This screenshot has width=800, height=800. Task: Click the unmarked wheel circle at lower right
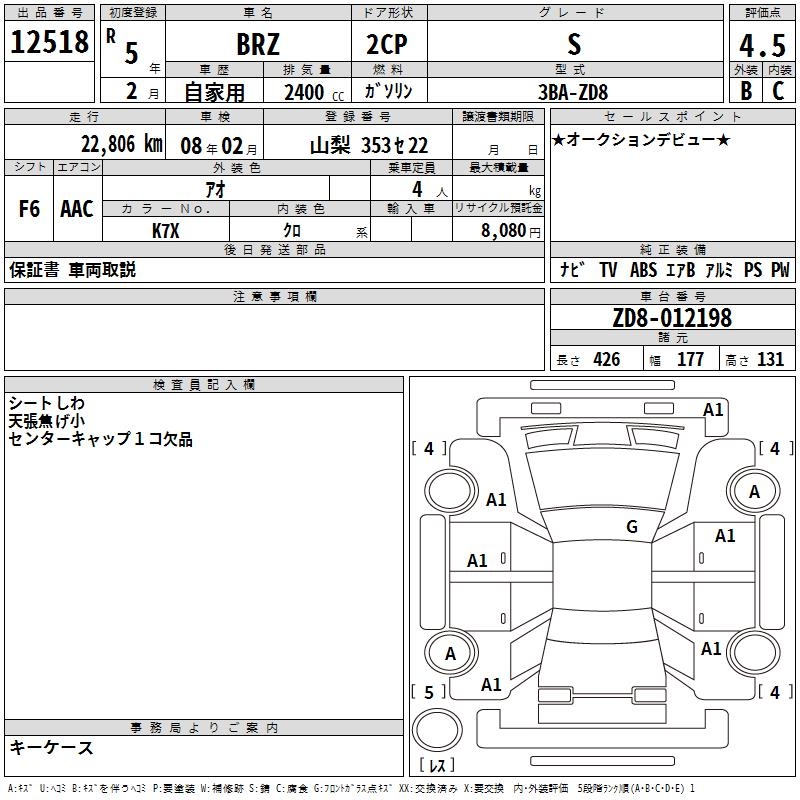tap(754, 653)
